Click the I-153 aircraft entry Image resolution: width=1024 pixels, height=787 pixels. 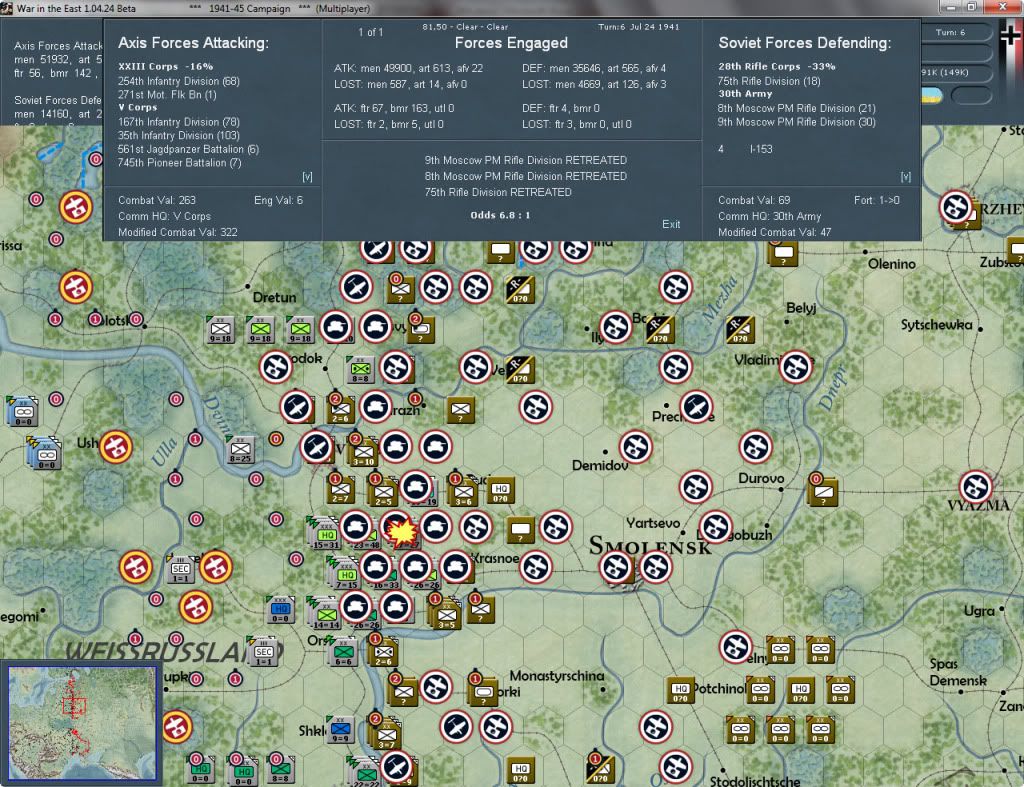point(761,149)
